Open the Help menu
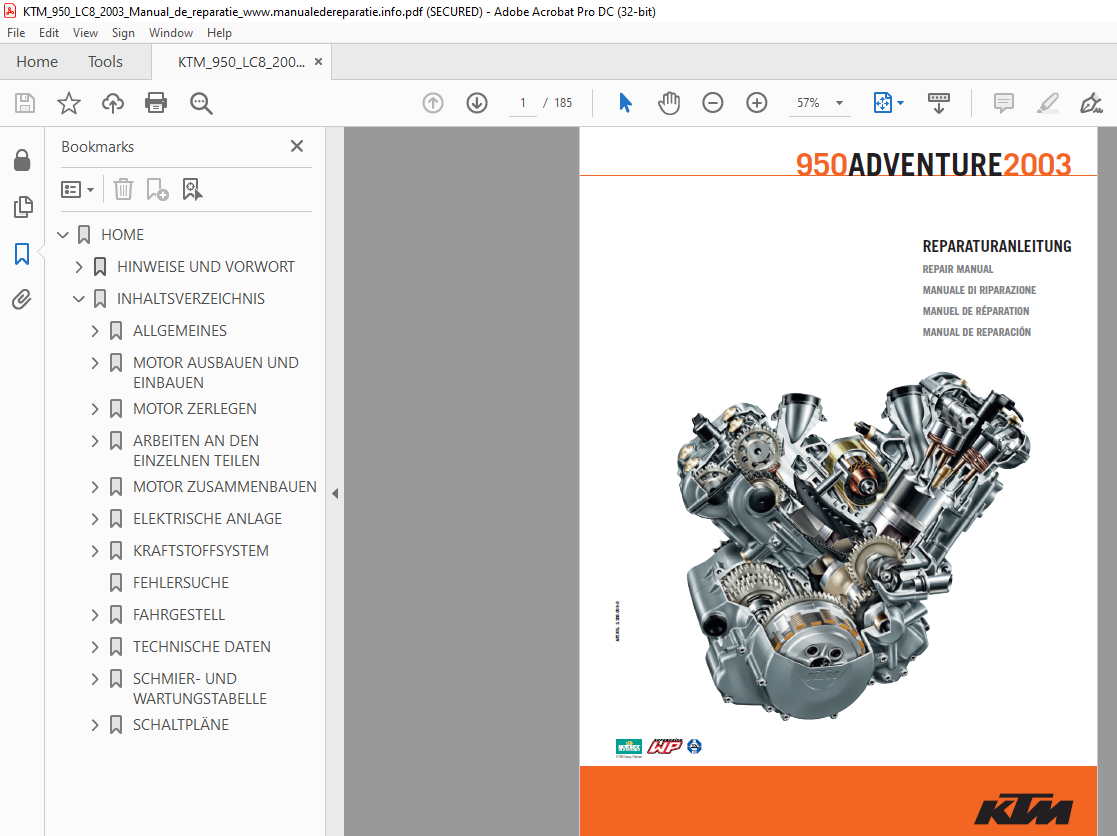The image size is (1117, 836). [219, 33]
